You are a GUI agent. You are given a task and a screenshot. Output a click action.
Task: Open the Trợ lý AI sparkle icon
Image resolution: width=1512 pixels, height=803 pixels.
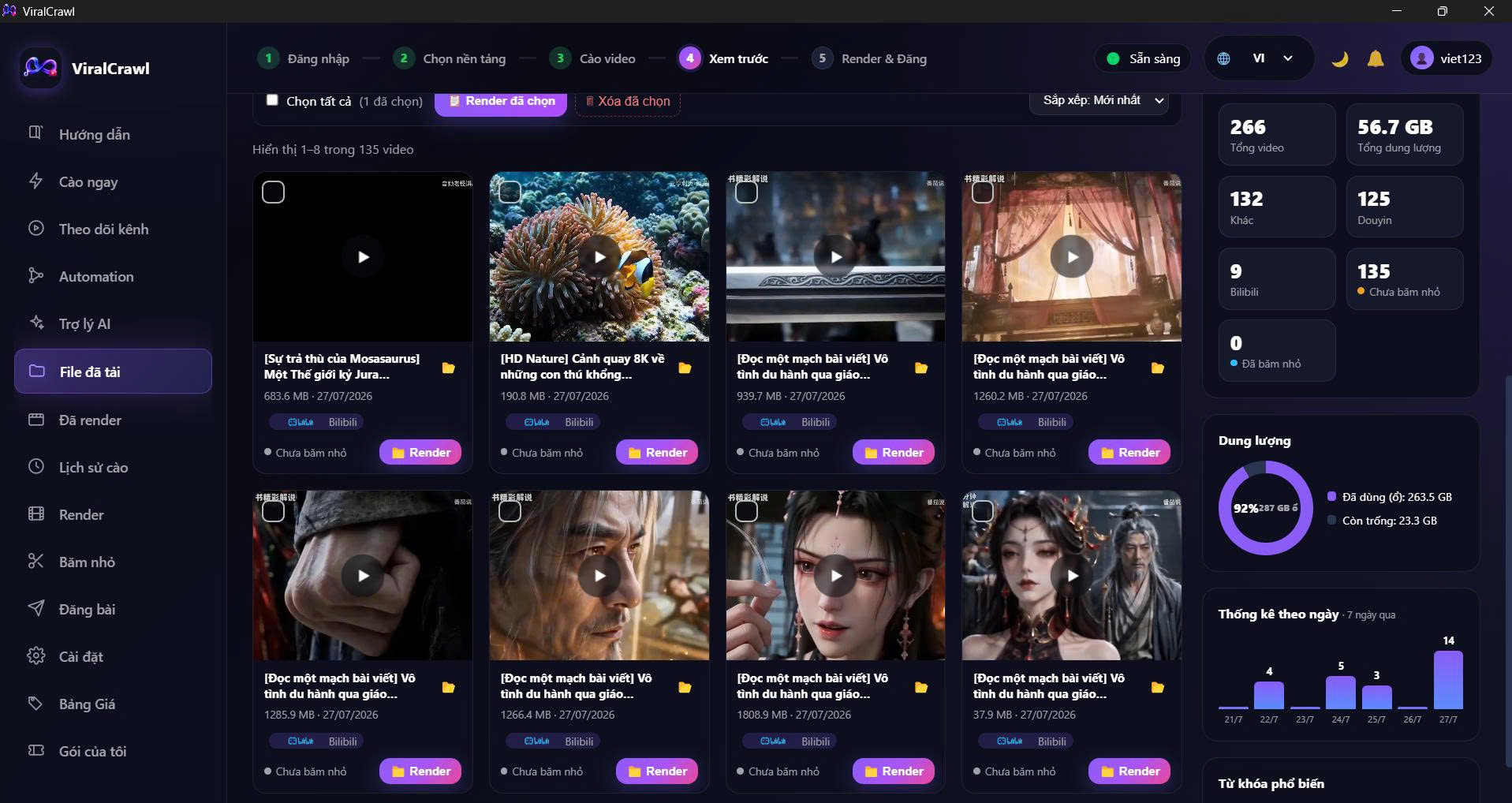(35, 323)
